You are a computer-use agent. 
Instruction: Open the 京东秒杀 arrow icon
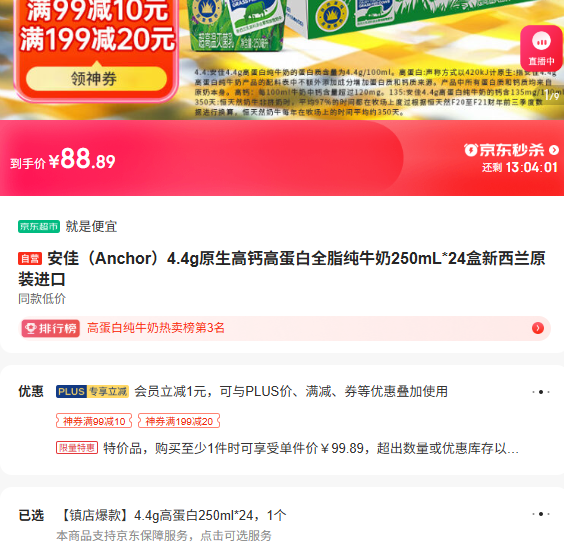coord(554,150)
